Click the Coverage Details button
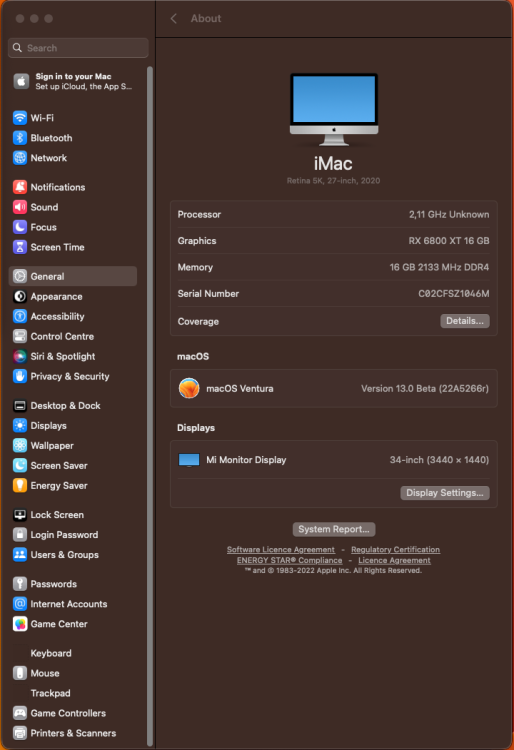The height and width of the screenshot is (750, 514). tap(465, 321)
